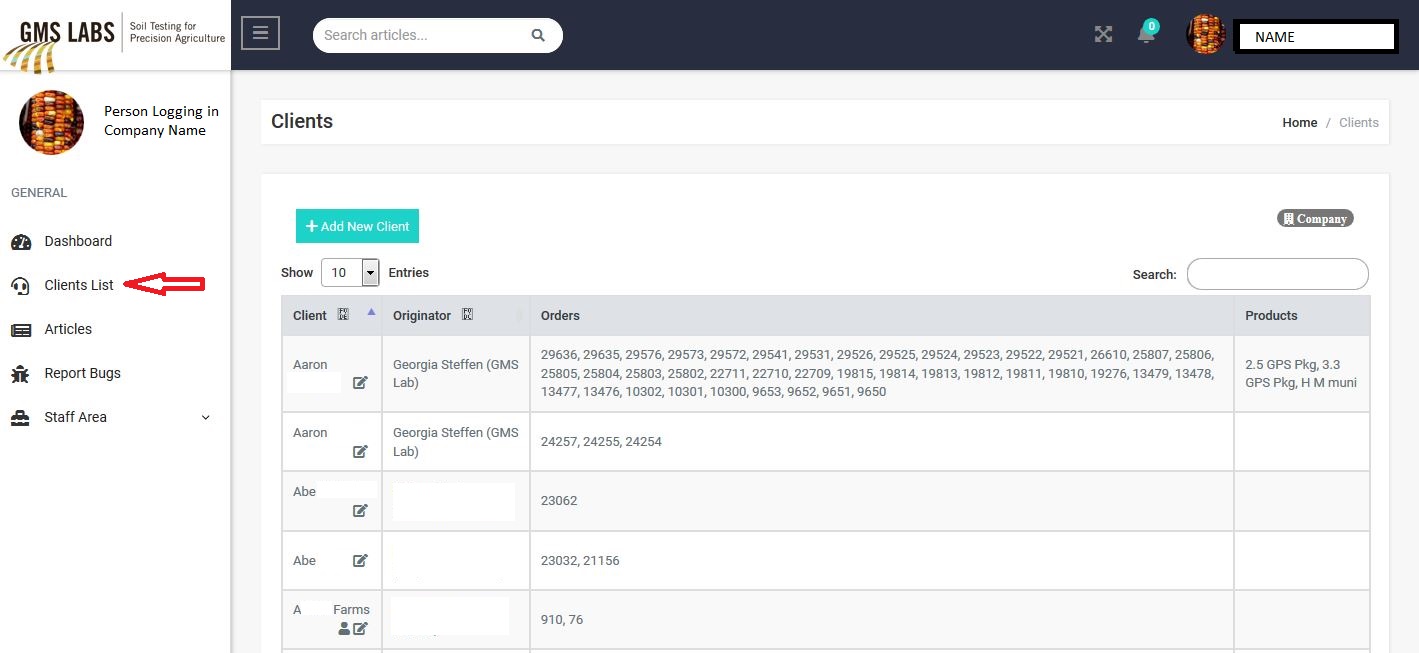Click the Articles list icon
The image size is (1419, 653).
point(21,330)
